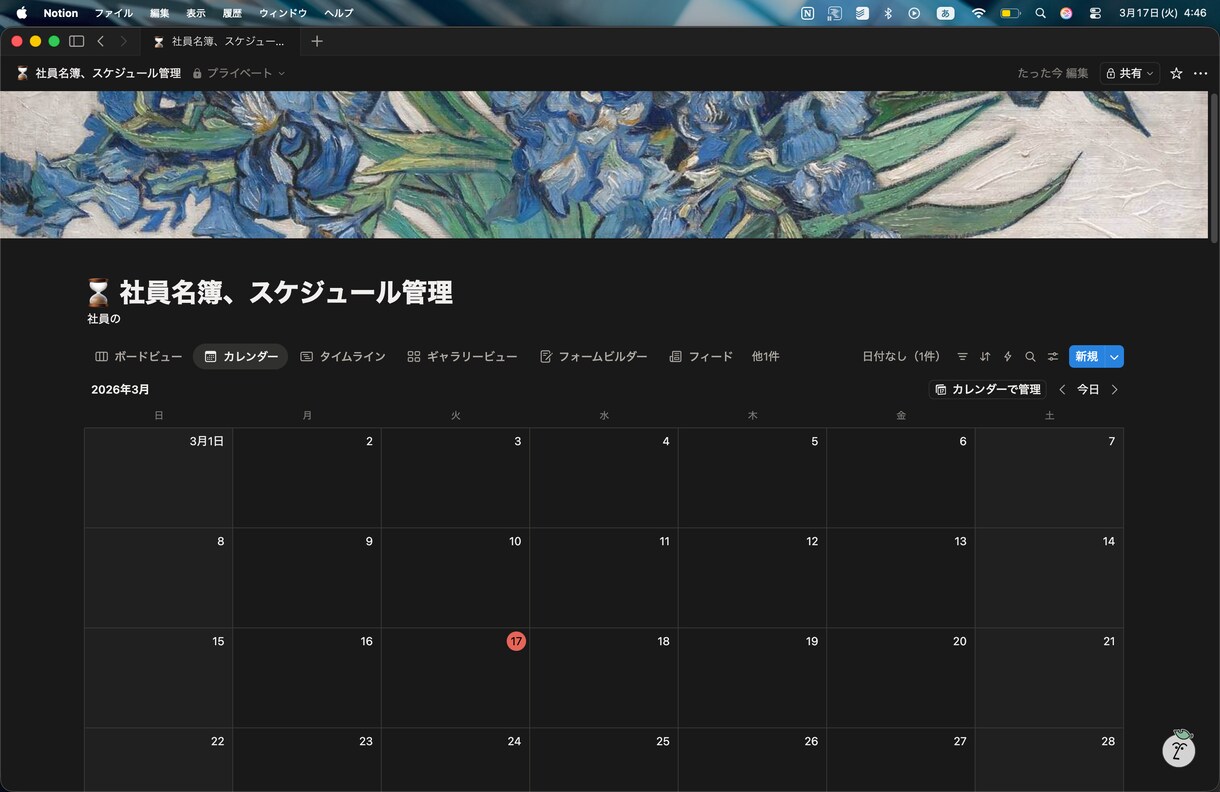
Task: Click the 社員の description text
Action: pyautogui.click(x=104, y=319)
